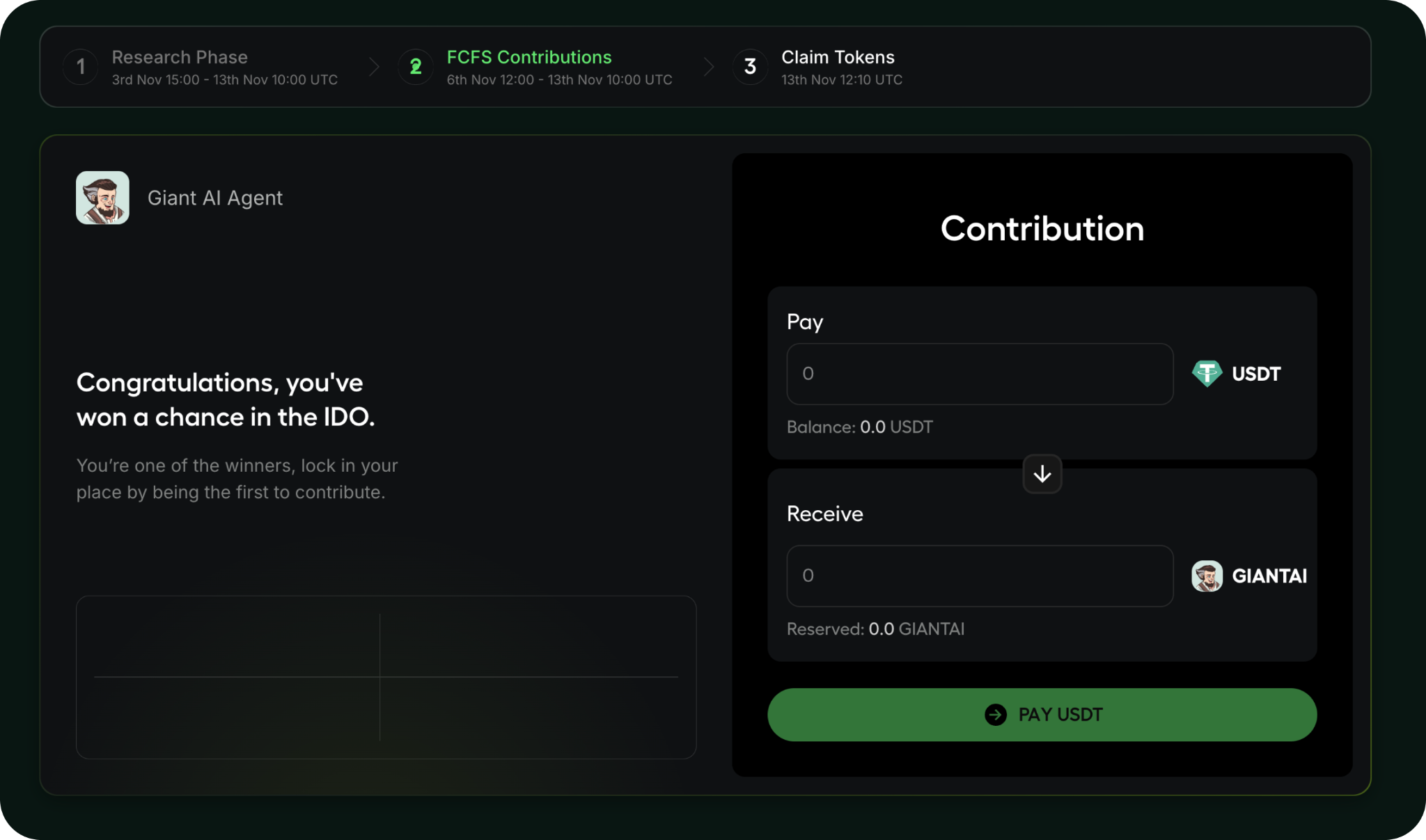
Task: Focus the Receive amount input field
Action: coord(979,576)
